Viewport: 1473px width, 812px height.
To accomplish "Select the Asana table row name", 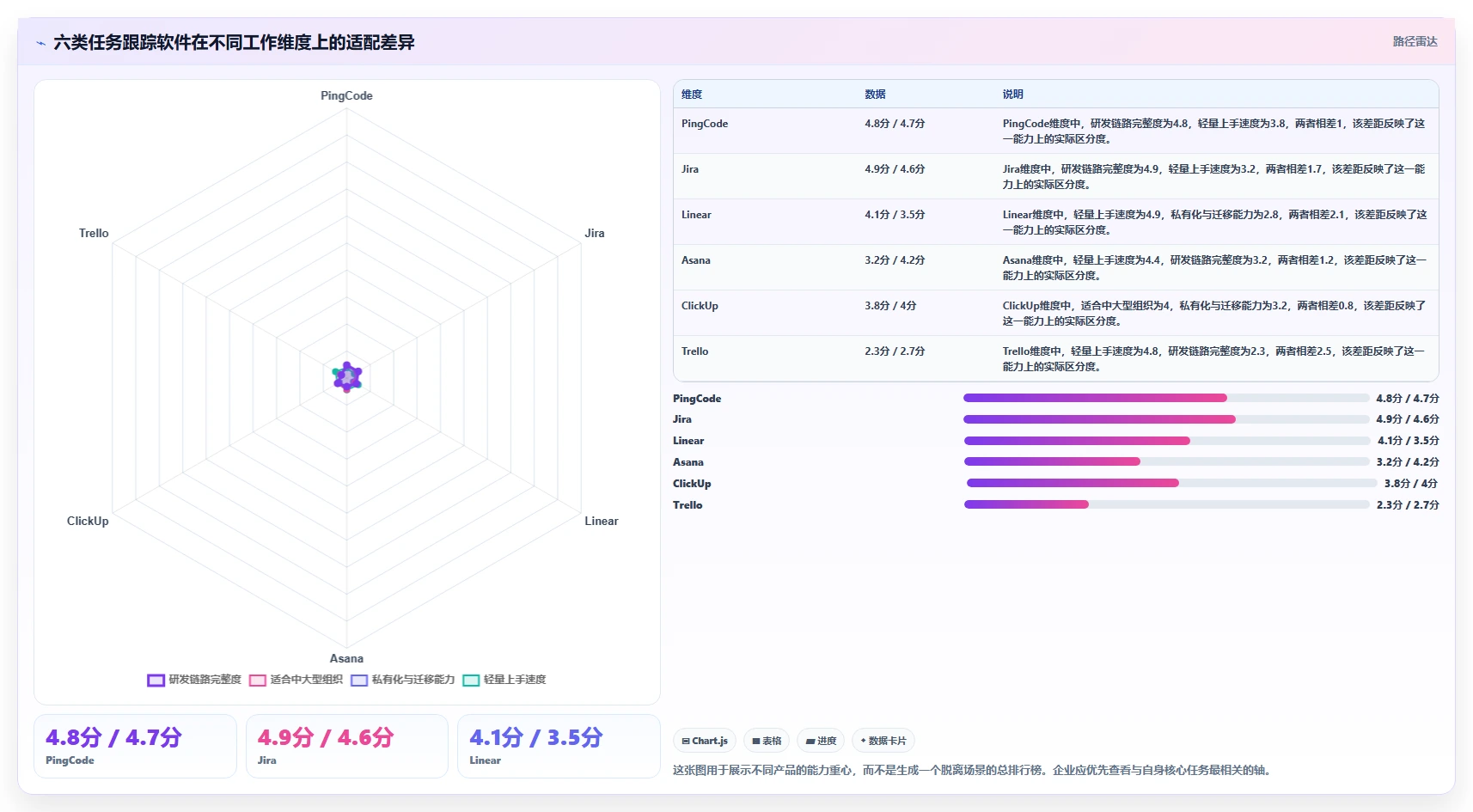I will point(696,260).
